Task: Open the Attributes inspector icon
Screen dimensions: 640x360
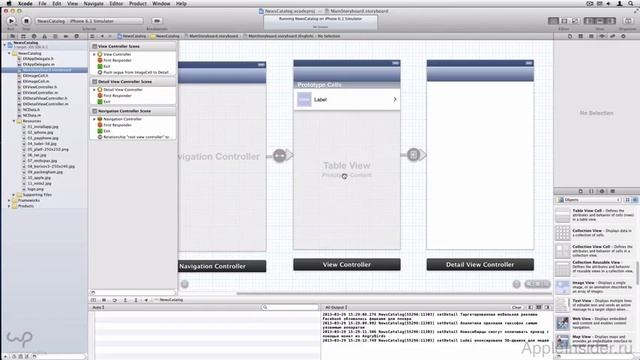Action: (602, 36)
